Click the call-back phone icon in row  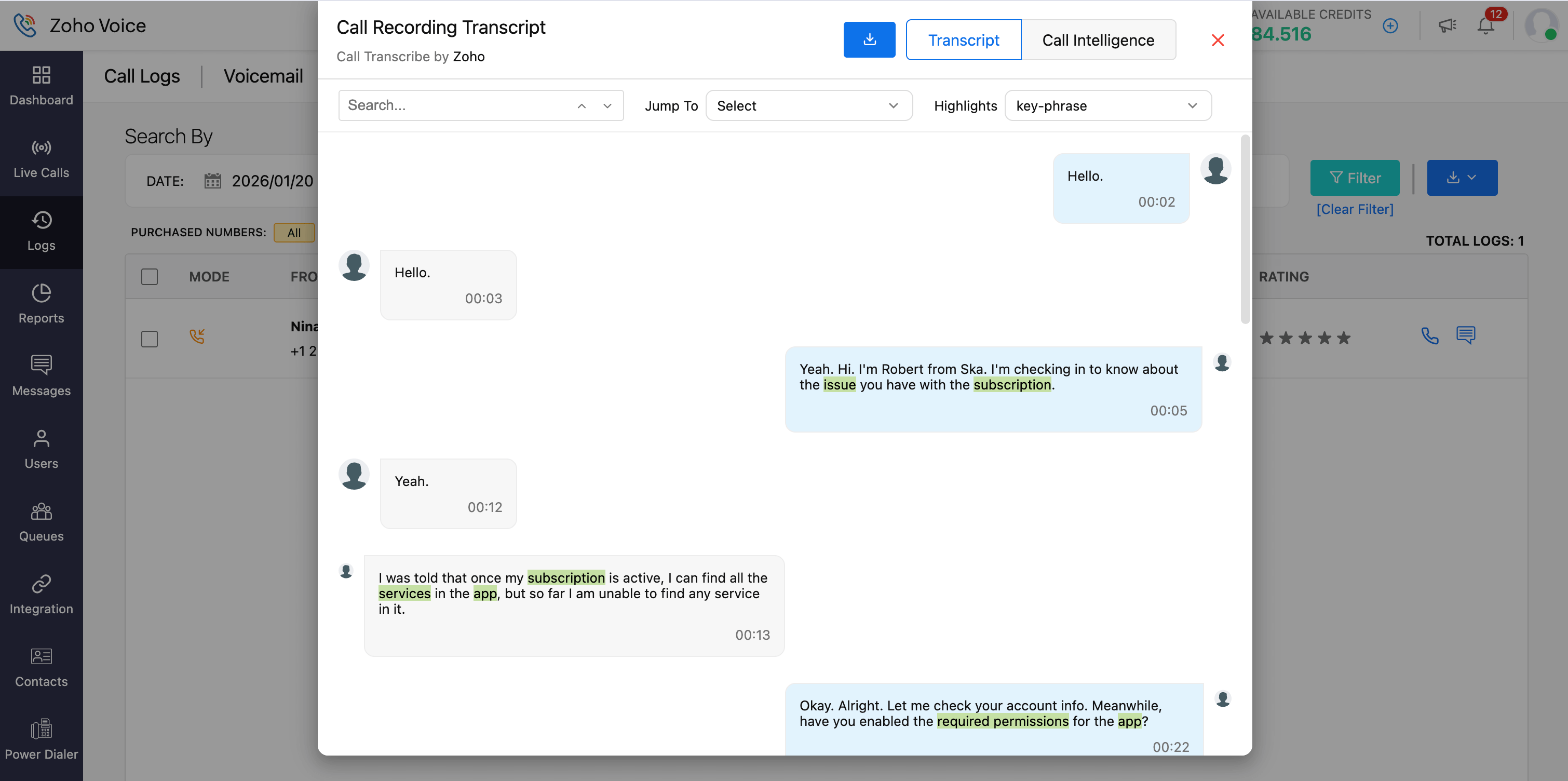[1430, 336]
